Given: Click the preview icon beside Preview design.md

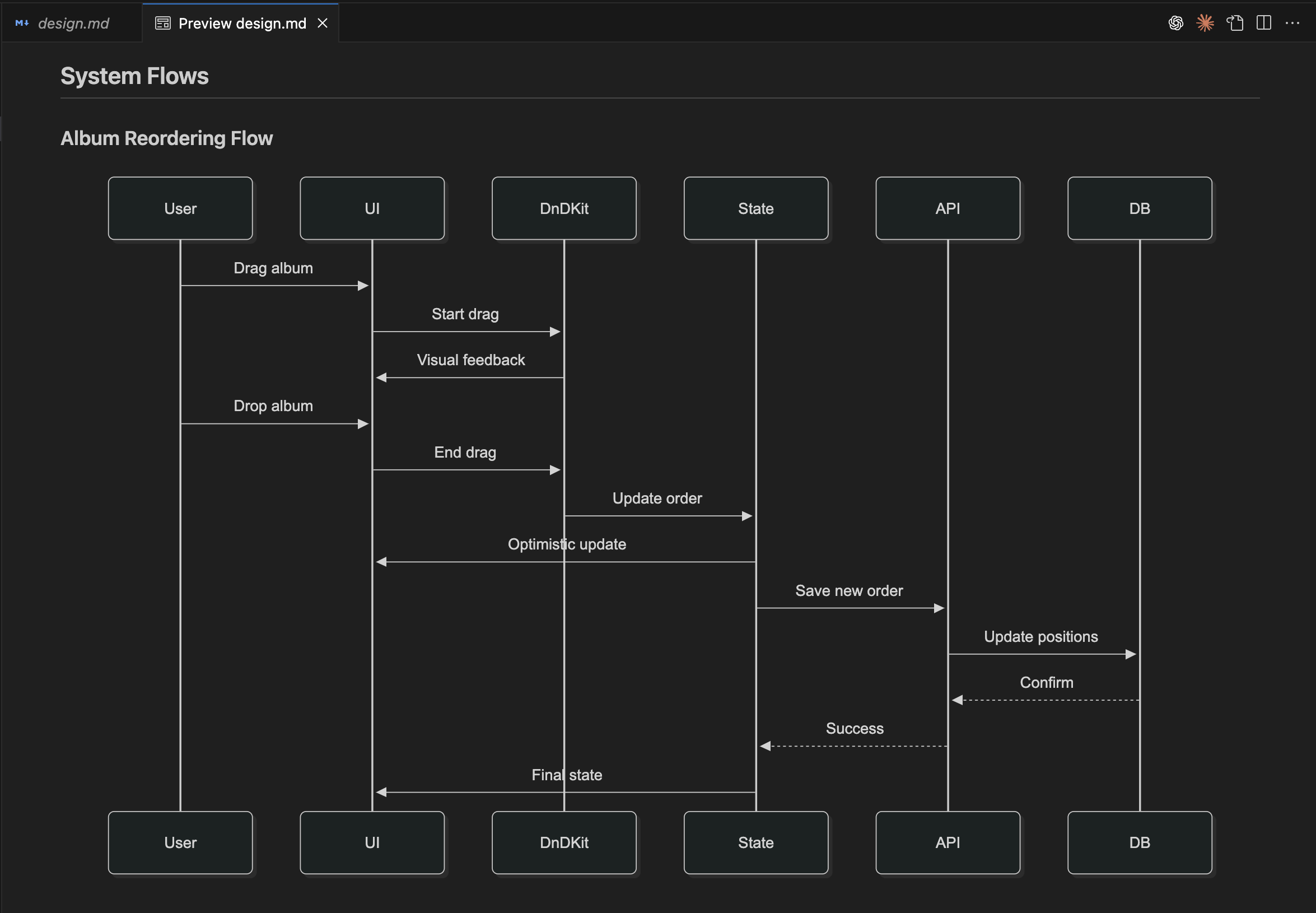Looking at the screenshot, I should coord(162,23).
